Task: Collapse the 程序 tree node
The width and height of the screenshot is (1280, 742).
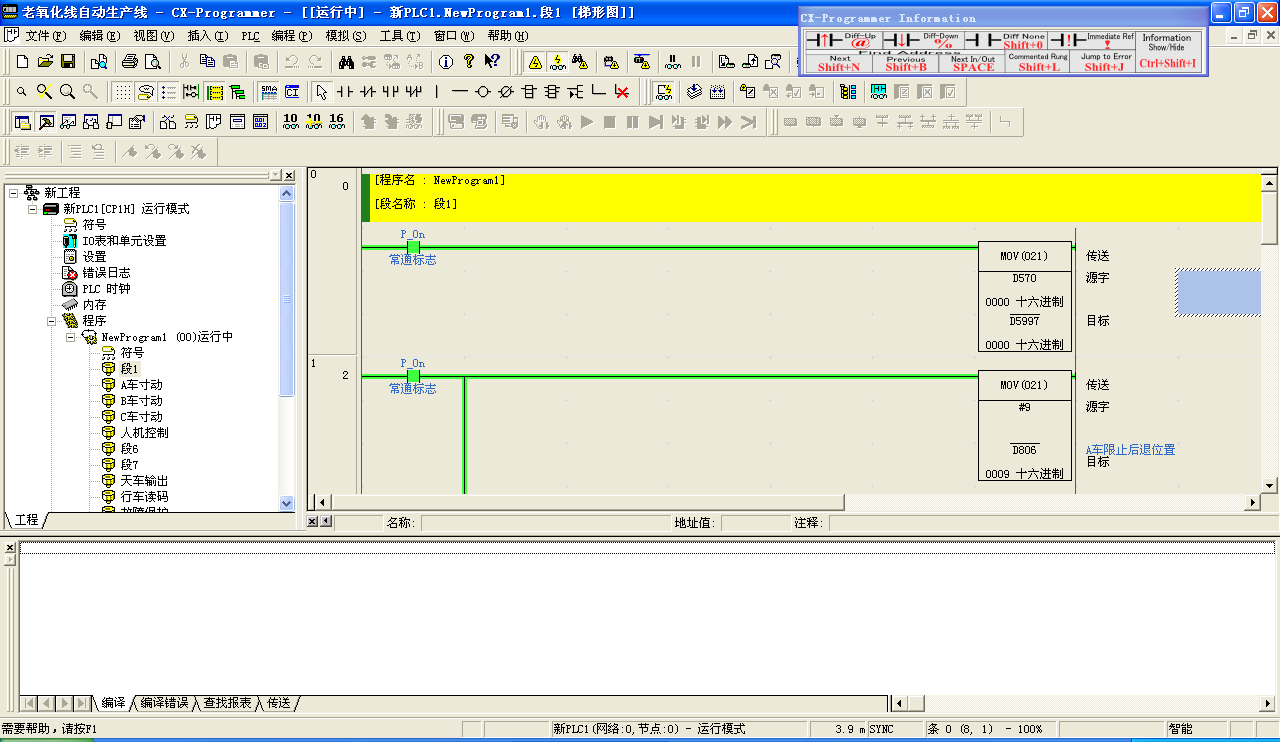Action: point(51,321)
